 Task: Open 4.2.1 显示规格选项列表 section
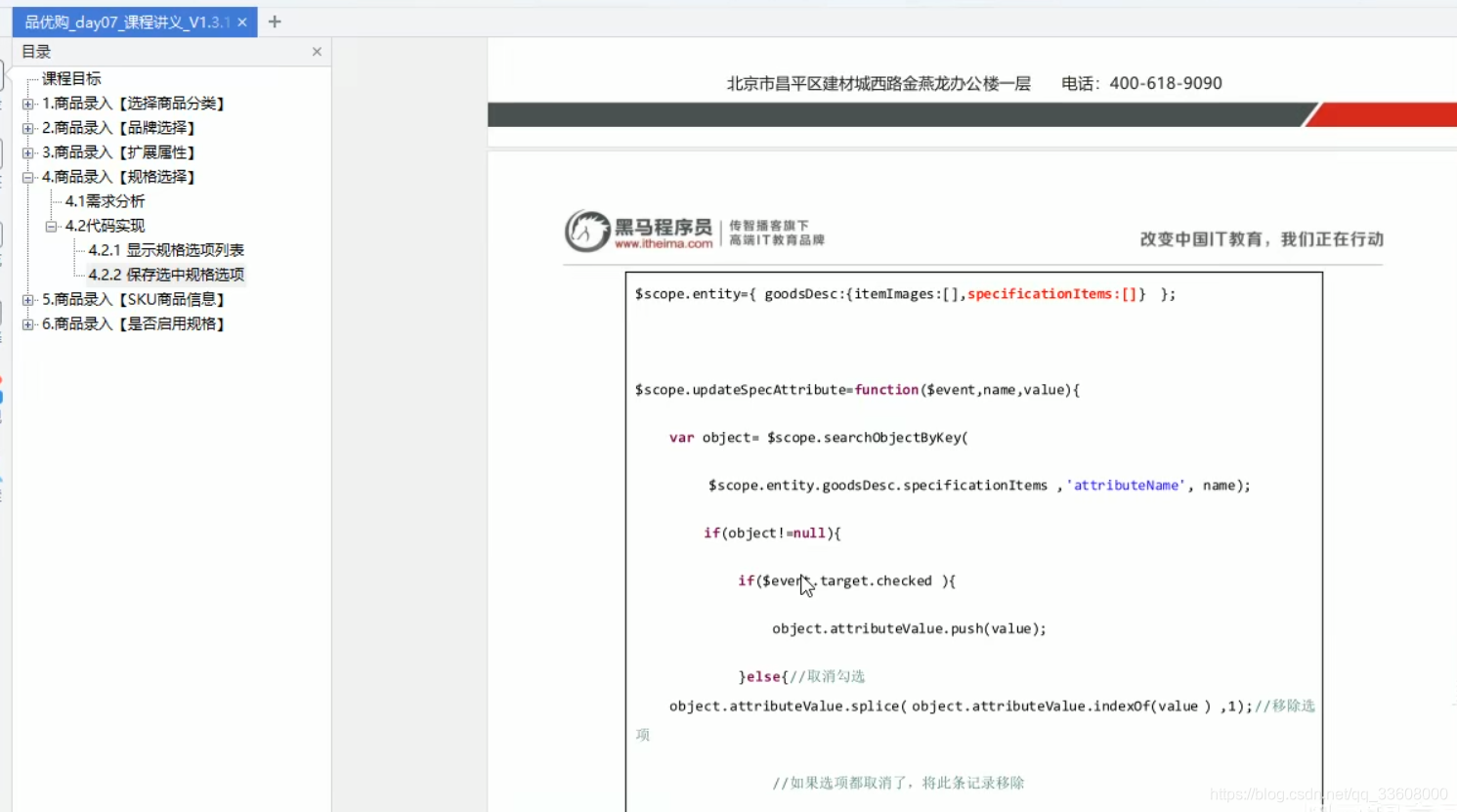[166, 250]
